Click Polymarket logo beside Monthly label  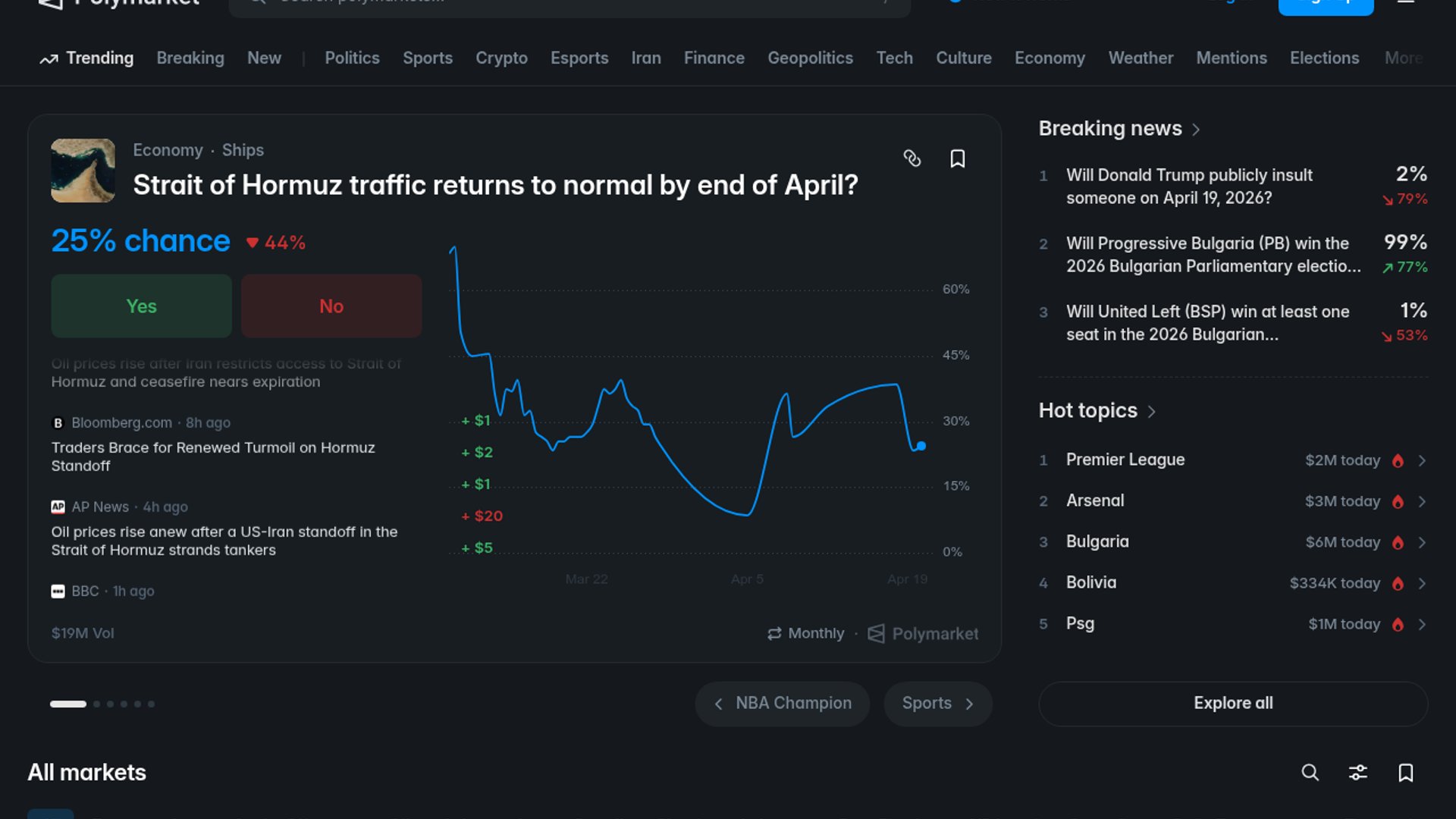pyautogui.click(x=876, y=633)
